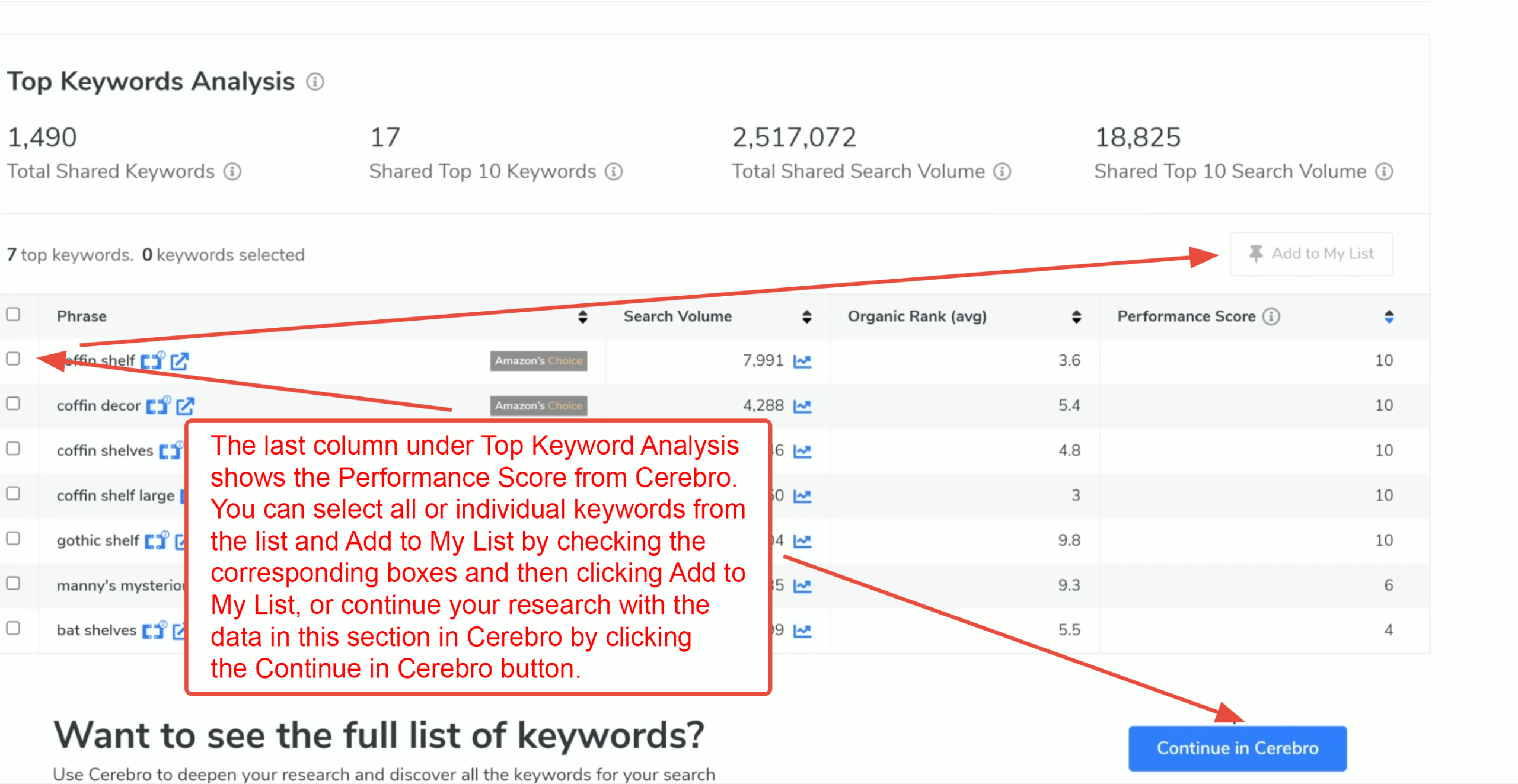Sort by Organic Rank (avg) arrows
1518x784 pixels.
click(x=1076, y=316)
